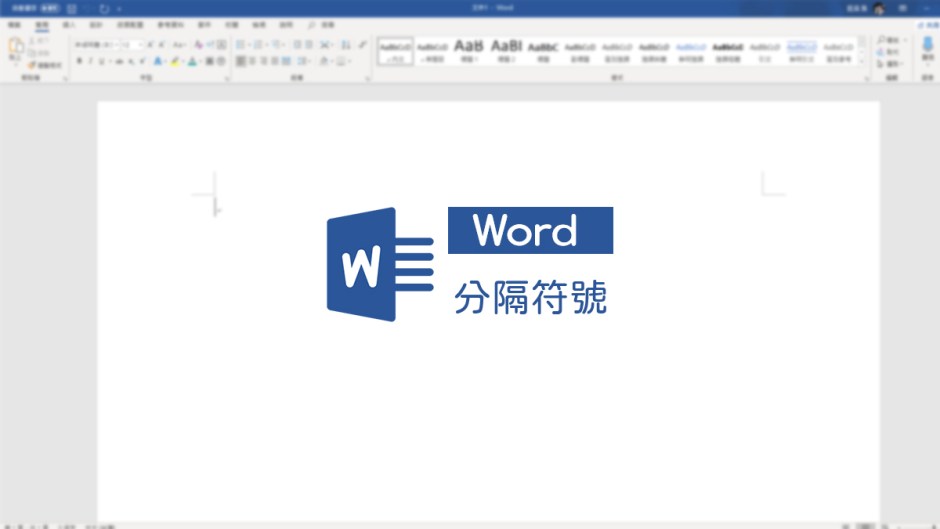This screenshot has width=940, height=529.
Task: Apply bullet list formatting
Action: click(x=241, y=45)
